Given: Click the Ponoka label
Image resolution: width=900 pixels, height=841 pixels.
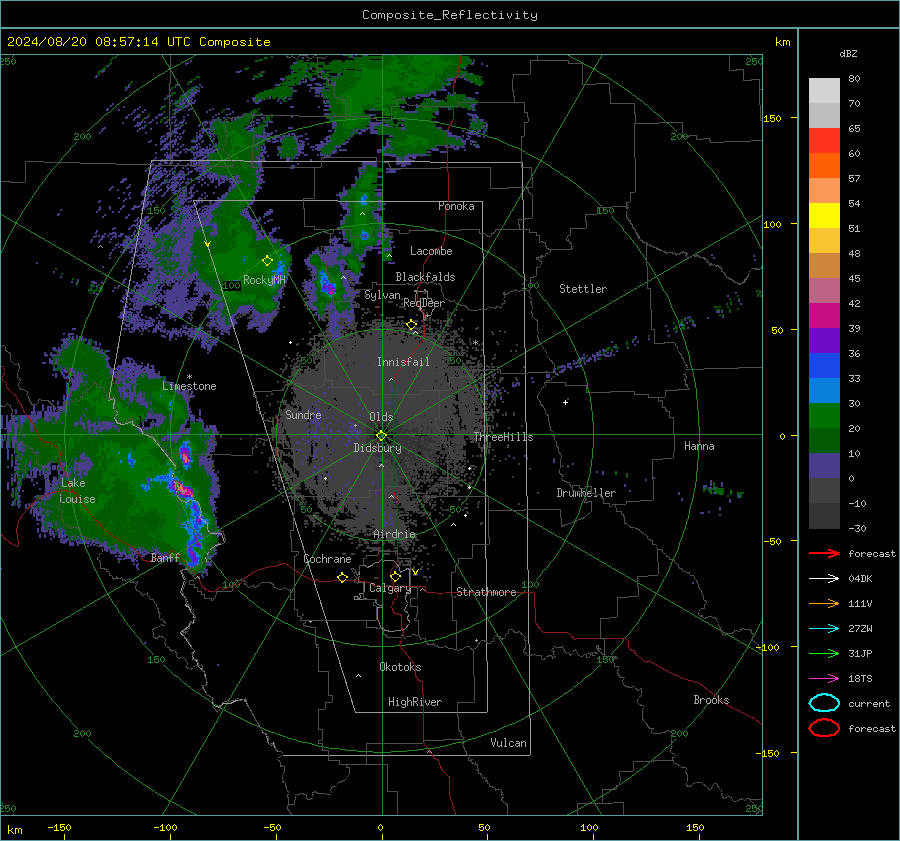Looking at the screenshot, I should coord(456,207).
